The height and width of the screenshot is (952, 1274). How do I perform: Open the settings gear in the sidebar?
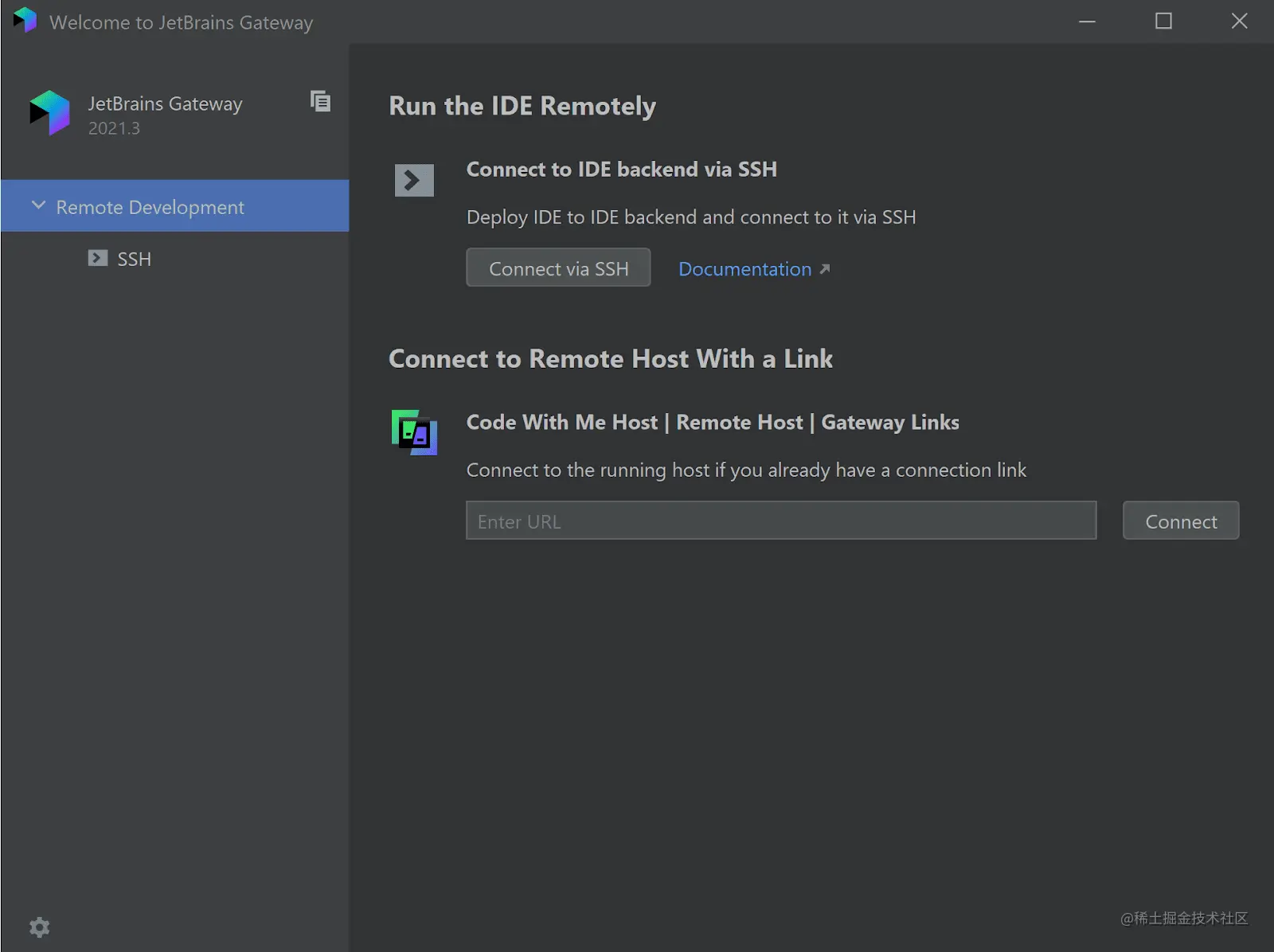39,927
